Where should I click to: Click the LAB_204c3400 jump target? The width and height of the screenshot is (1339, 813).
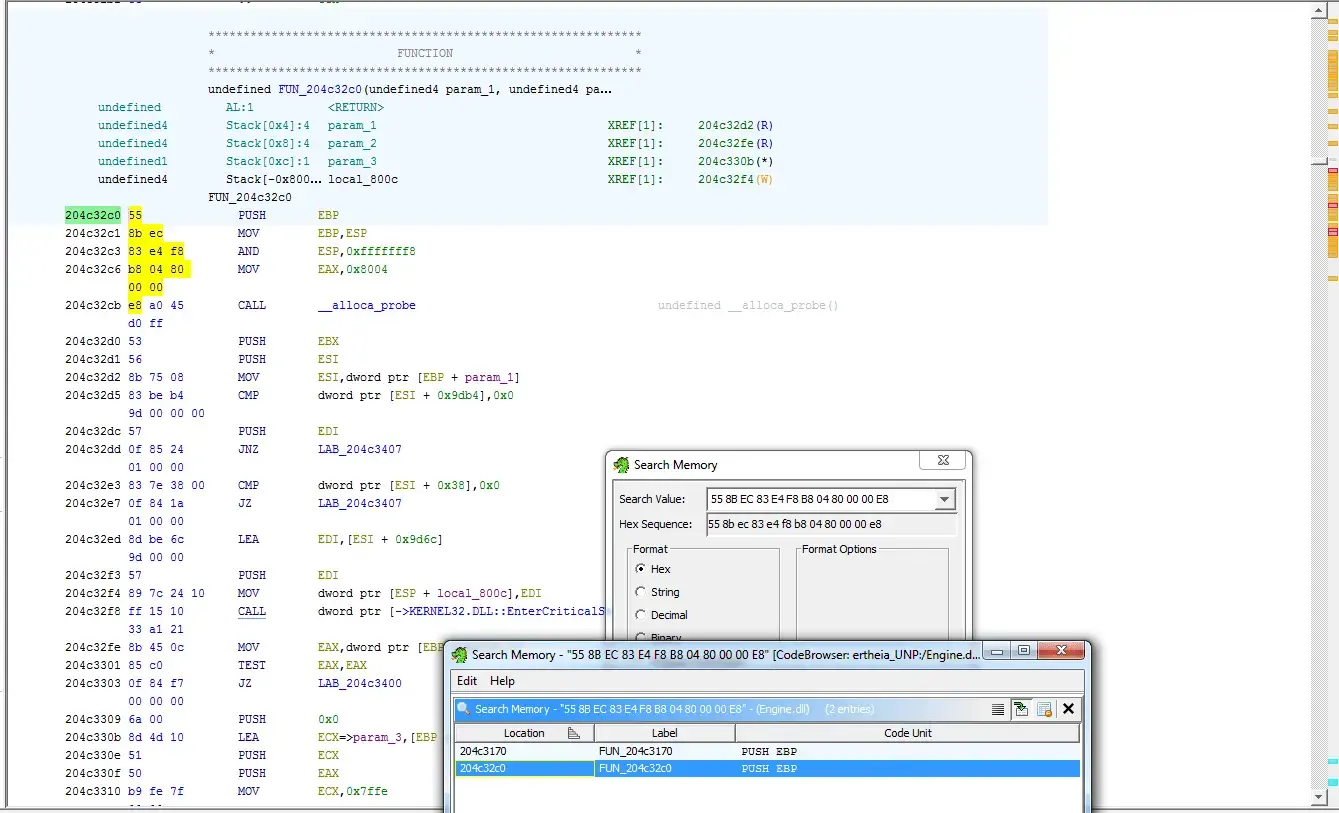[360, 683]
